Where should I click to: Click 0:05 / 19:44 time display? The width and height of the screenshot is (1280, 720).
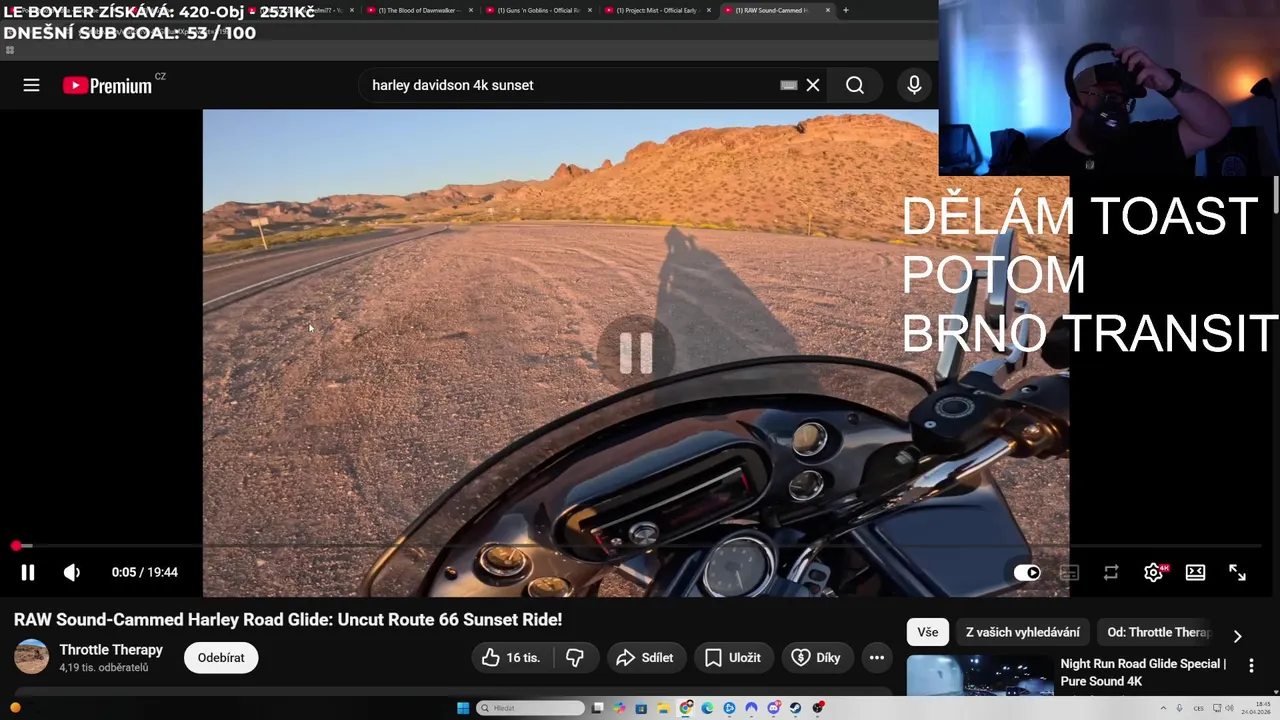(145, 572)
